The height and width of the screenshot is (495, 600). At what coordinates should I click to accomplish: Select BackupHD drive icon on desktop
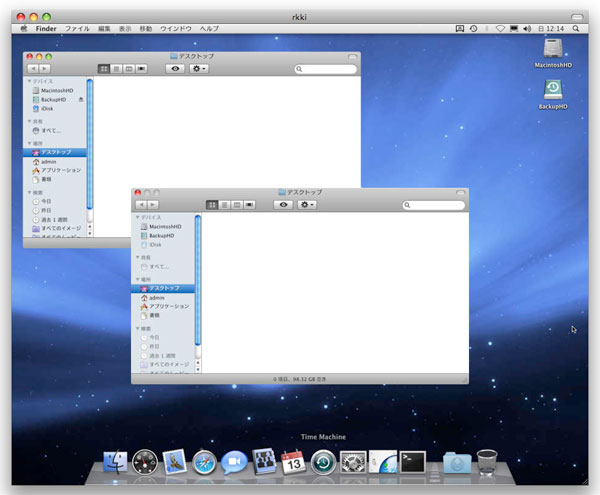pyautogui.click(x=553, y=90)
